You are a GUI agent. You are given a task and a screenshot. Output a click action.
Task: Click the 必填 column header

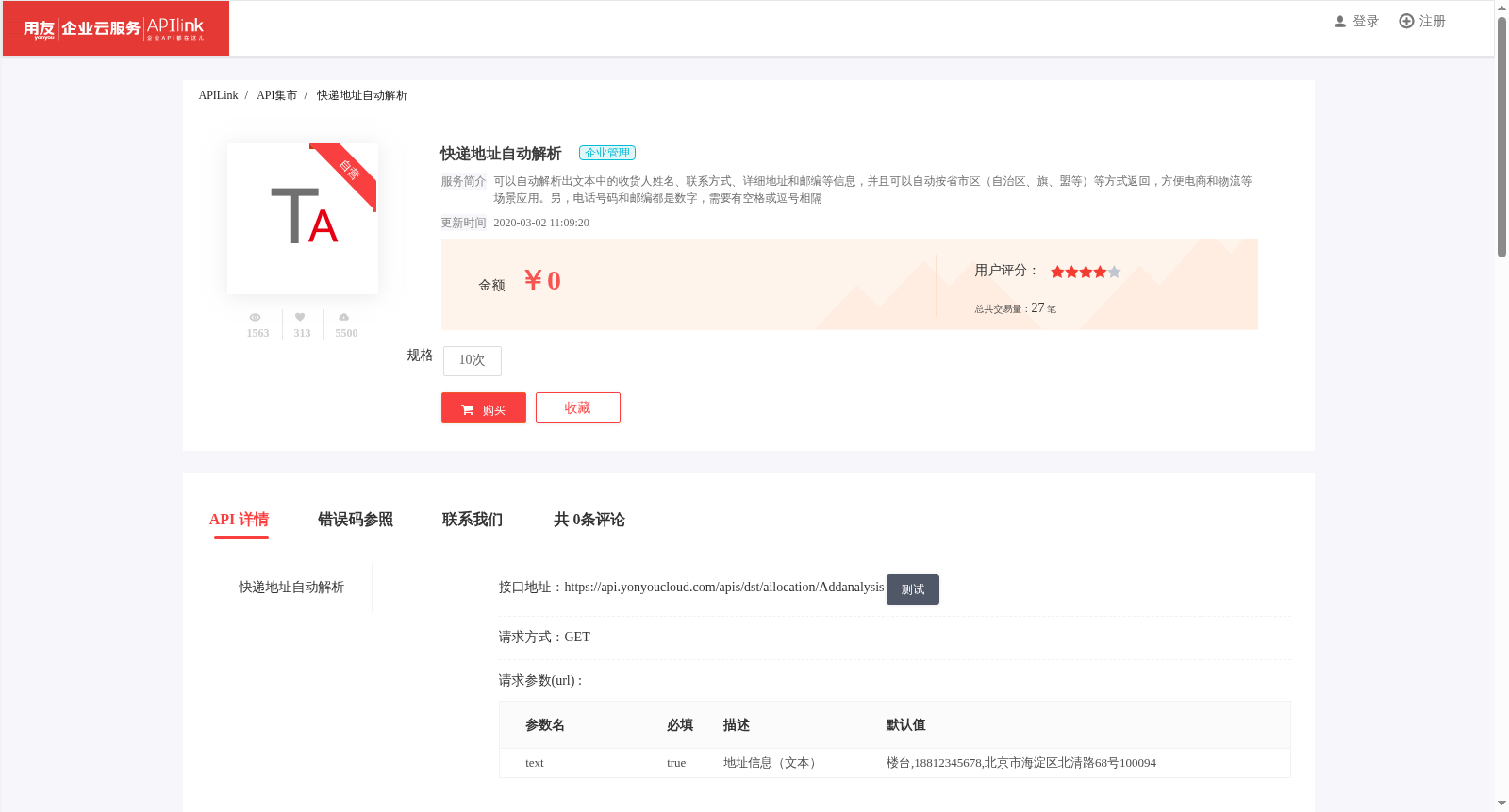[680, 725]
